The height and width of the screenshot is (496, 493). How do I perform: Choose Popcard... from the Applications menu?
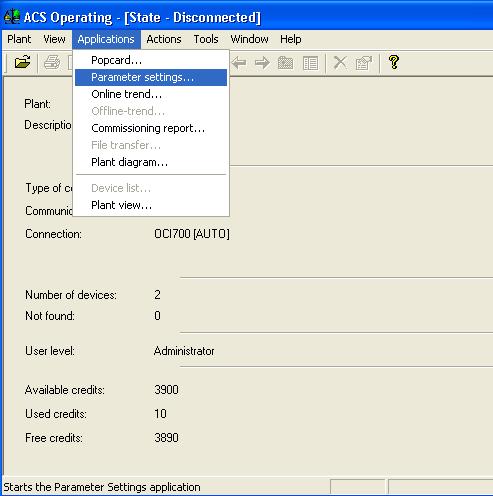click(x=151, y=60)
